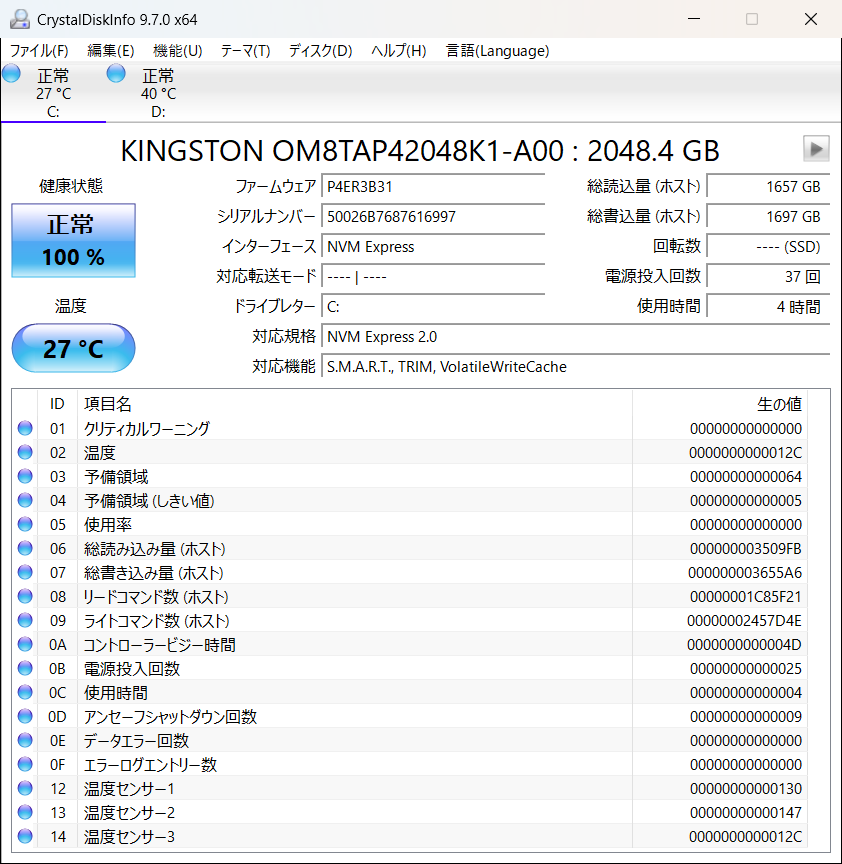The image size is (842, 864).
Task: Click raw value 000000003509FB
Action: [746, 549]
